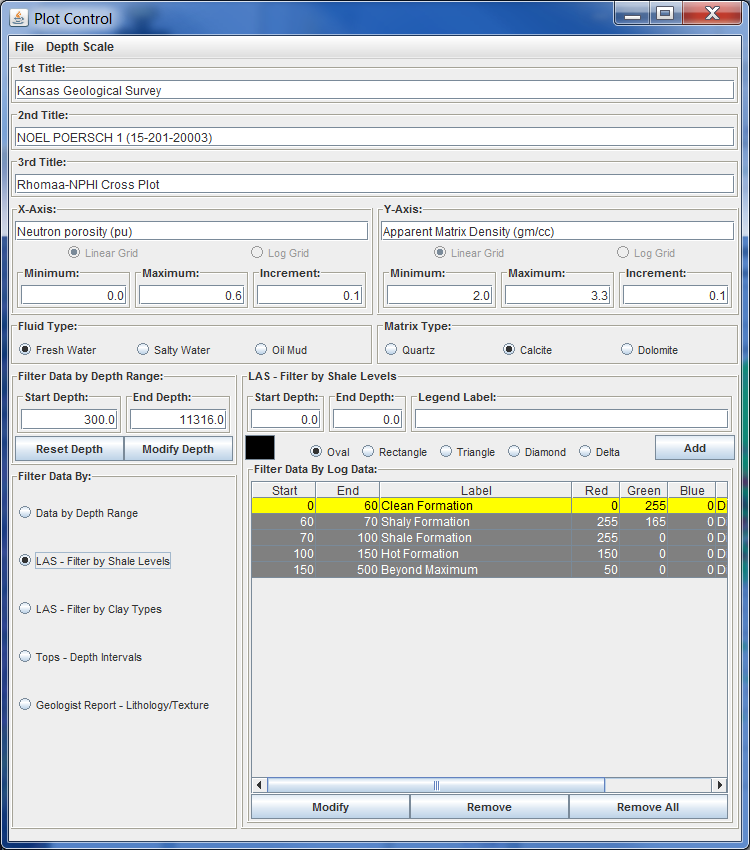
Task: Select the Shaly Formation row
Action: 489,521
